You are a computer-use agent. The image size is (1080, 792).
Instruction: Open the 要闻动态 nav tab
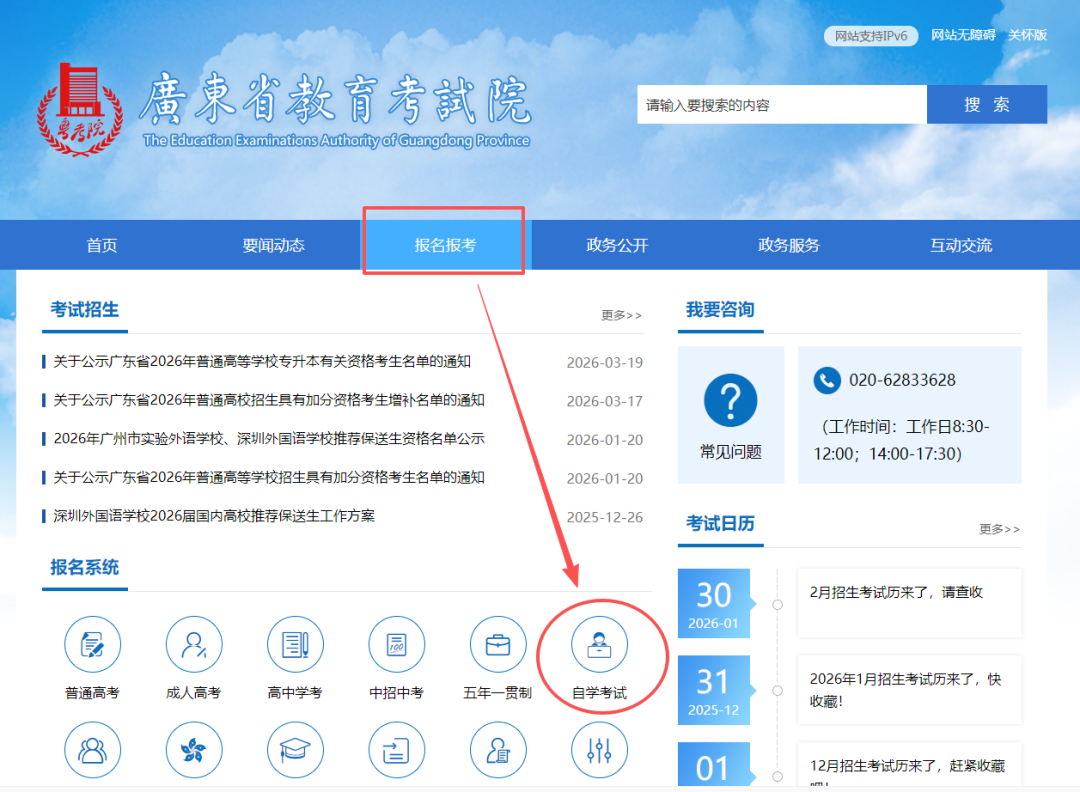coord(273,245)
